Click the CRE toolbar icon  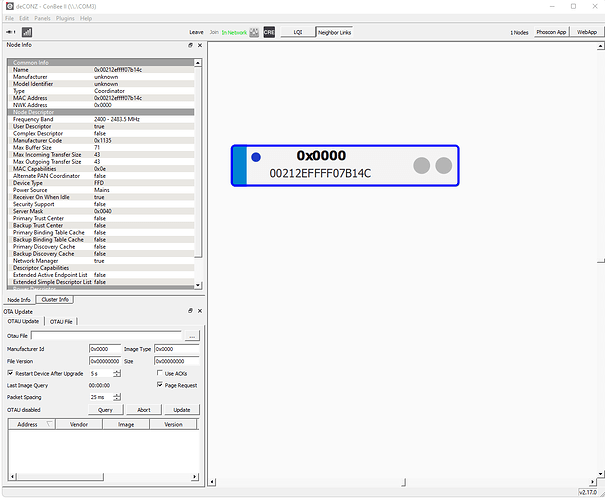[x=269, y=32]
